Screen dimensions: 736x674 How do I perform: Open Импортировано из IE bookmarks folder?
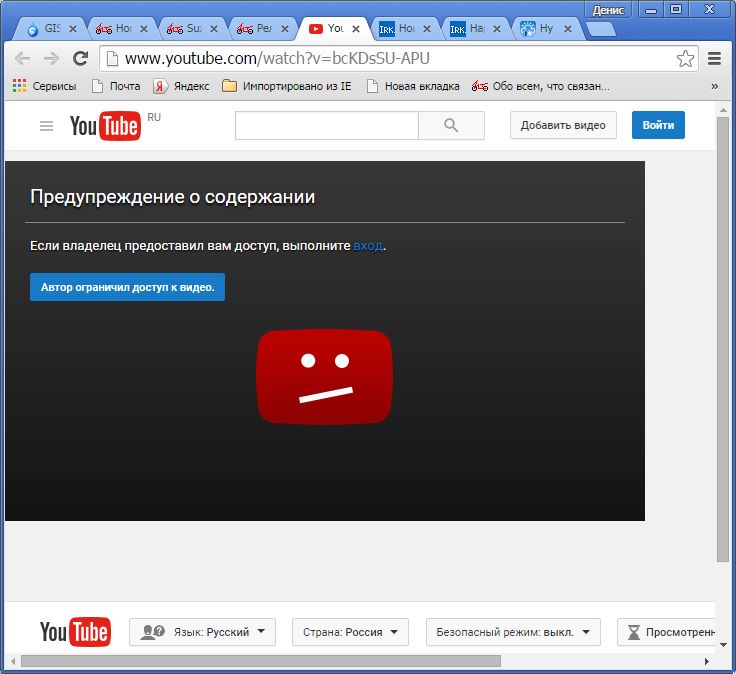click(x=286, y=86)
